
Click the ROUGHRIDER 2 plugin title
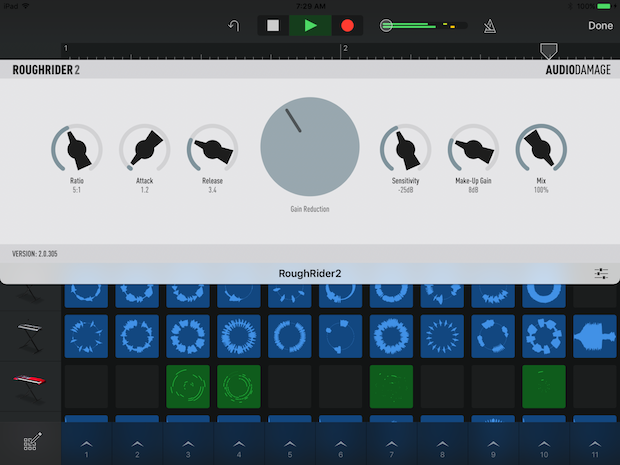(x=46, y=70)
